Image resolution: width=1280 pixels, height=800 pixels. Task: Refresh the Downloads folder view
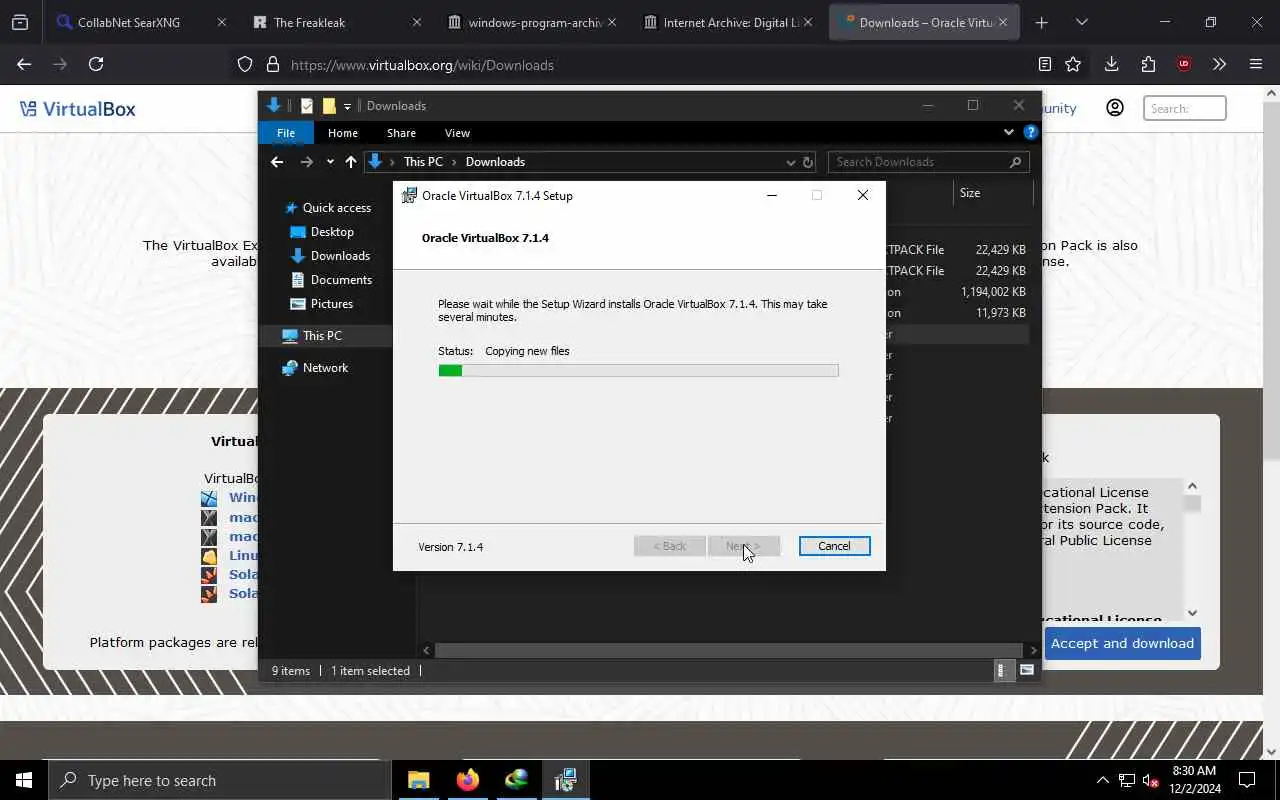tap(808, 162)
